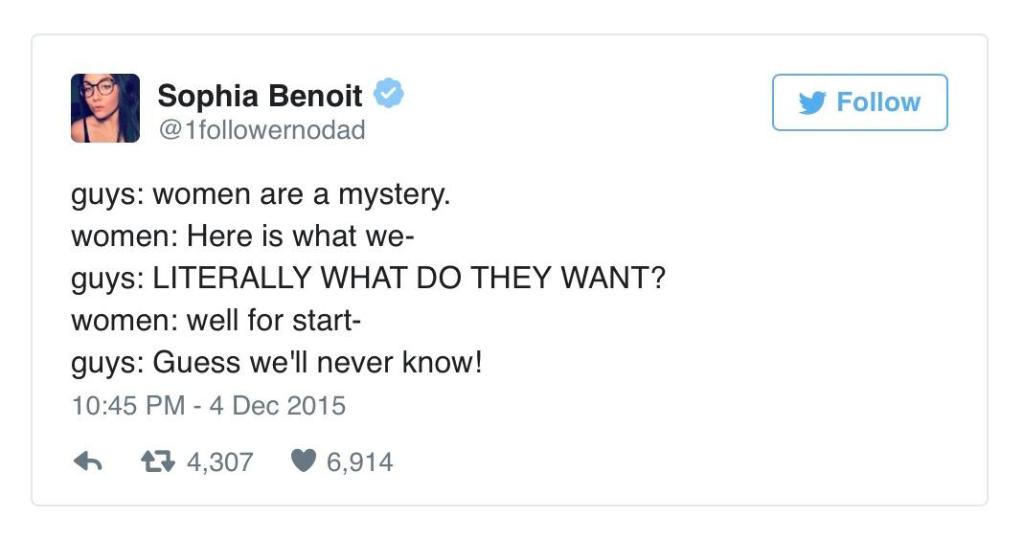Screen dimensions: 1024x539
Task: Click the 4,307 retweet count
Action: click(x=219, y=462)
